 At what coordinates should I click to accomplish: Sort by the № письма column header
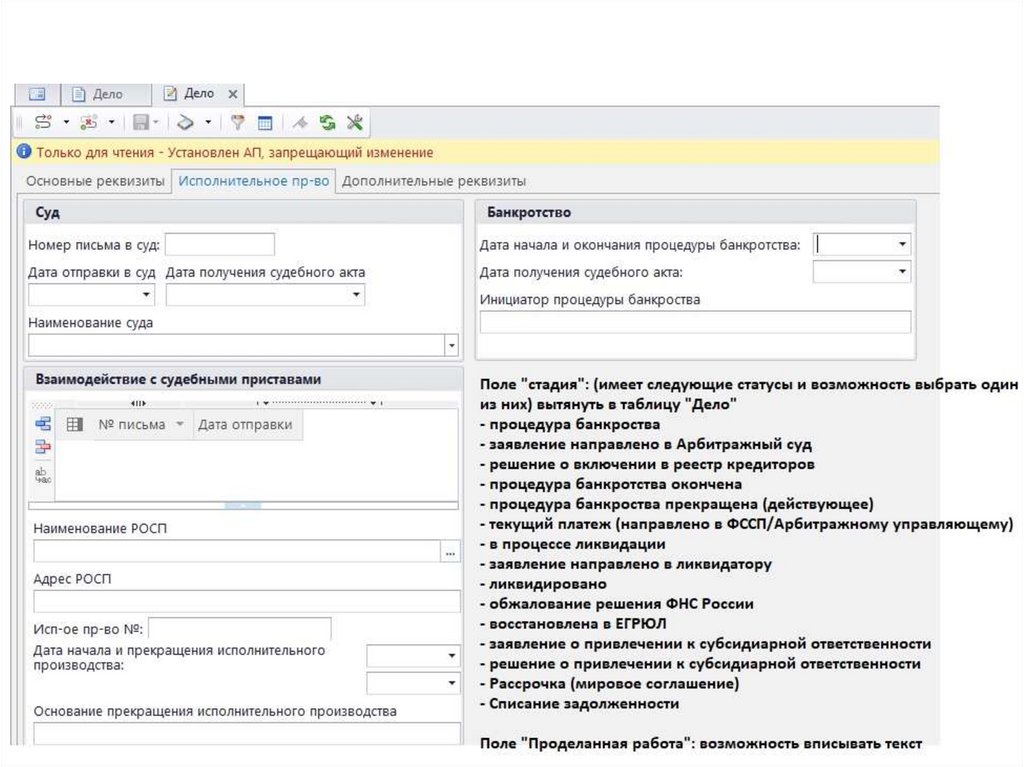(x=131, y=425)
